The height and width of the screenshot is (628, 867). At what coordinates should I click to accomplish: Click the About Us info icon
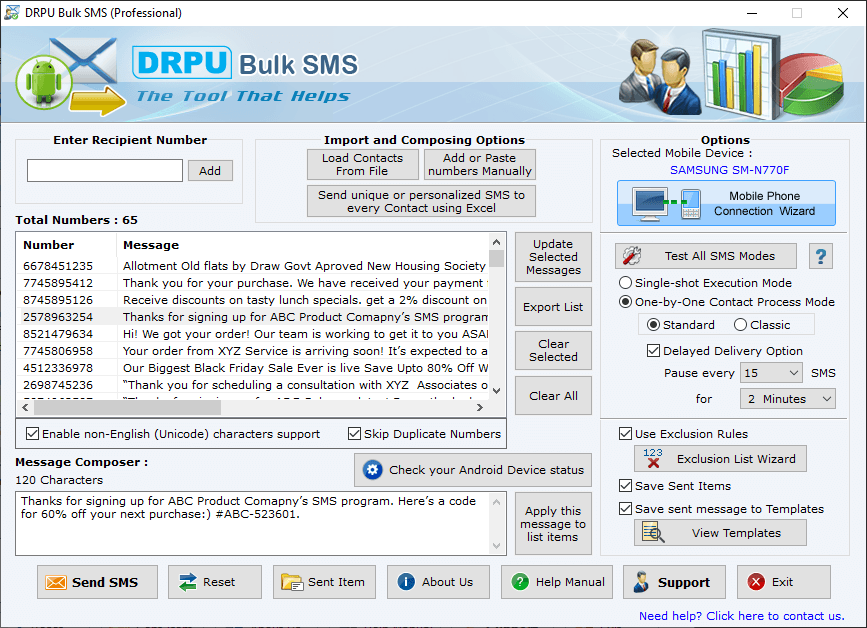tap(406, 582)
